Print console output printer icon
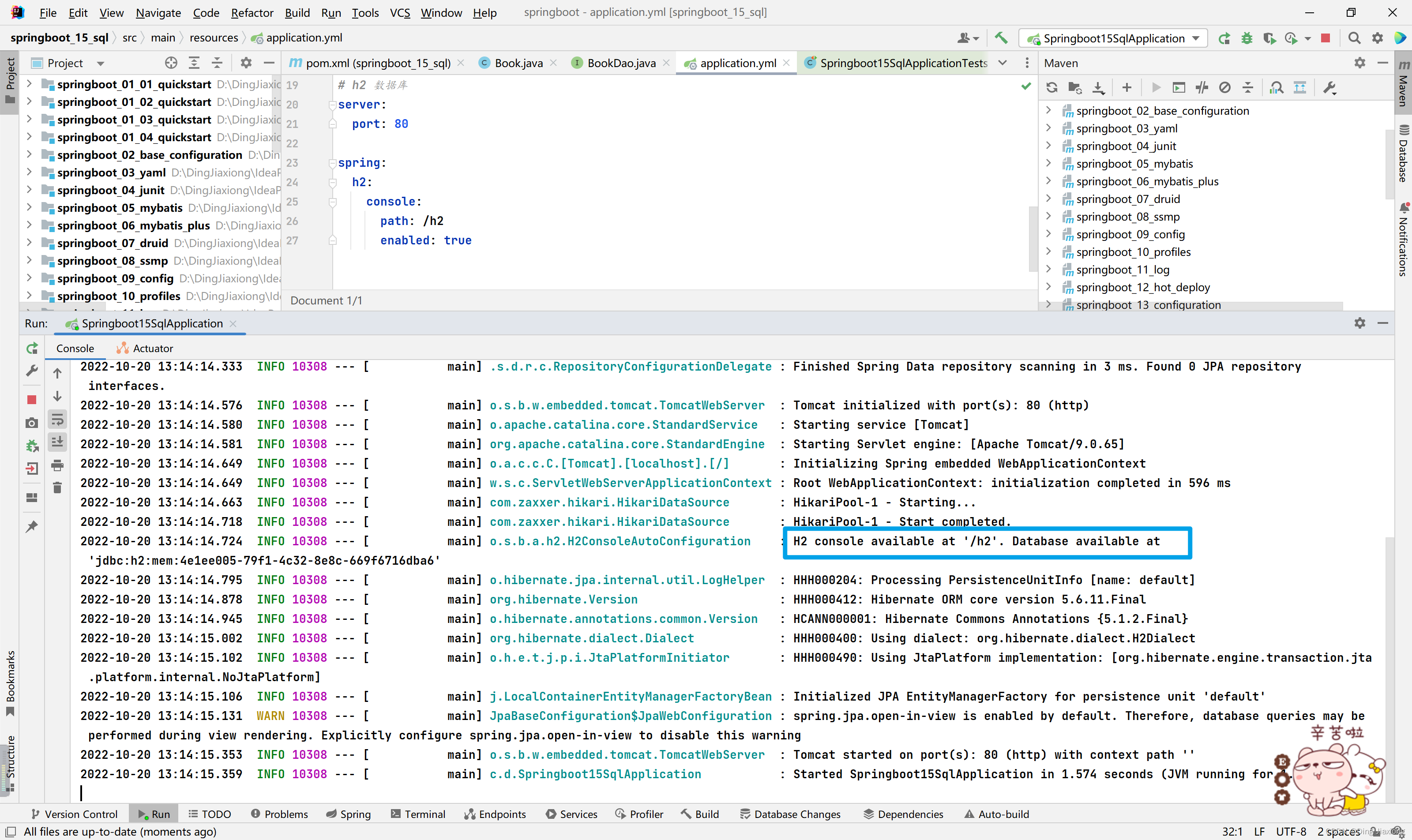Image resolution: width=1412 pixels, height=840 pixels. pos(57,465)
